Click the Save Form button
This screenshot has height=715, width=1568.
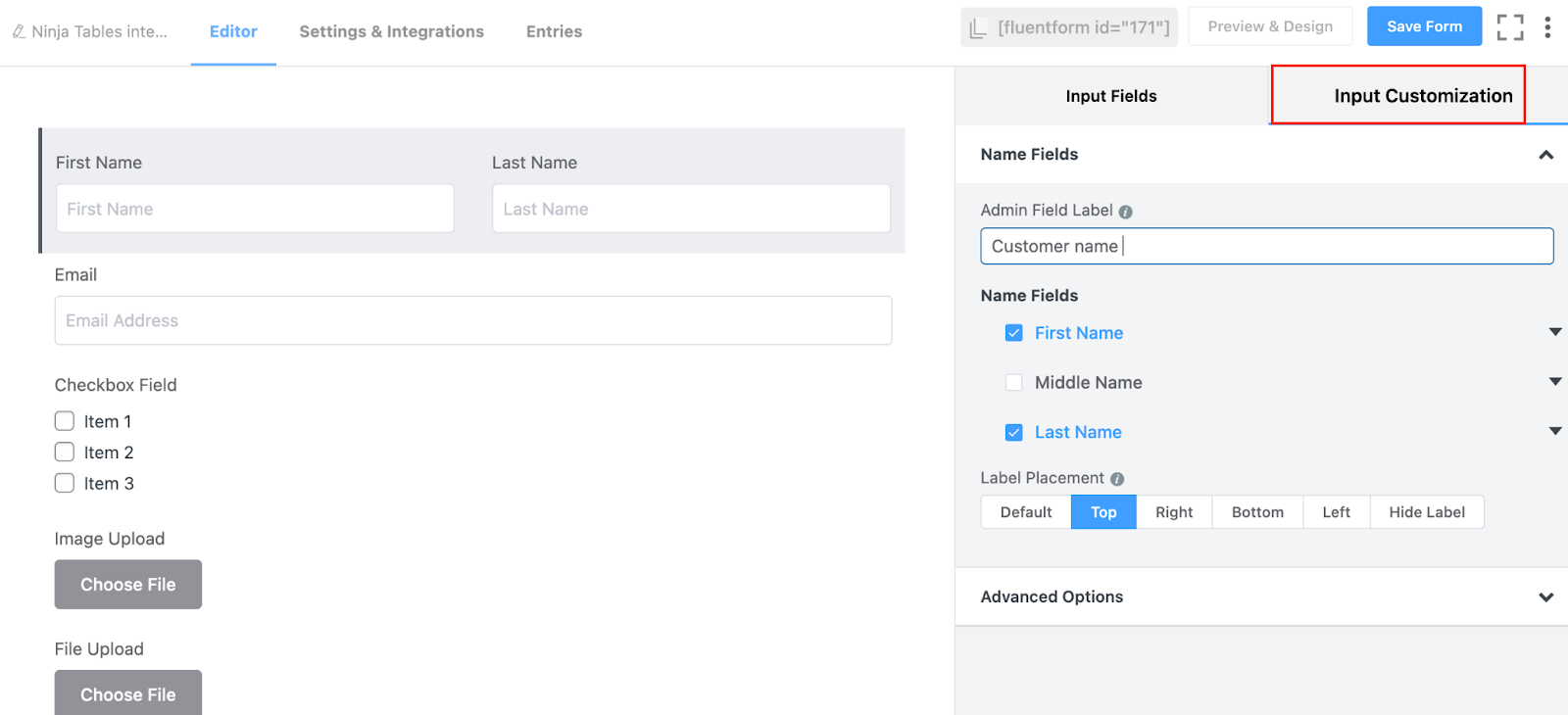(1424, 26)
